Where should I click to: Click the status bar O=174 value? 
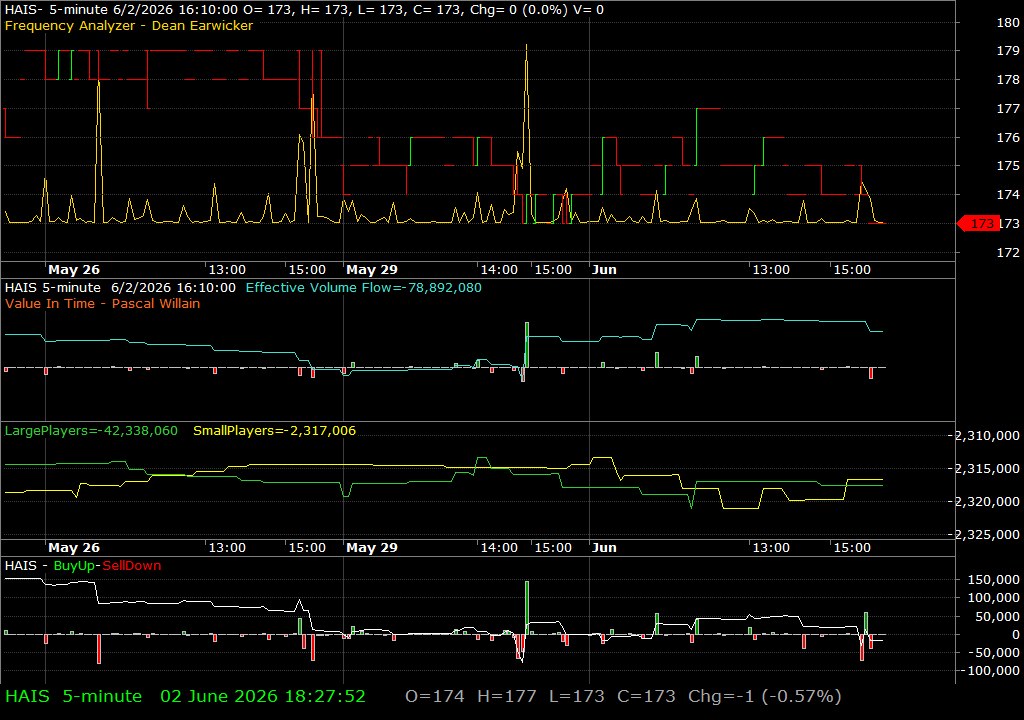click(434, 696)
